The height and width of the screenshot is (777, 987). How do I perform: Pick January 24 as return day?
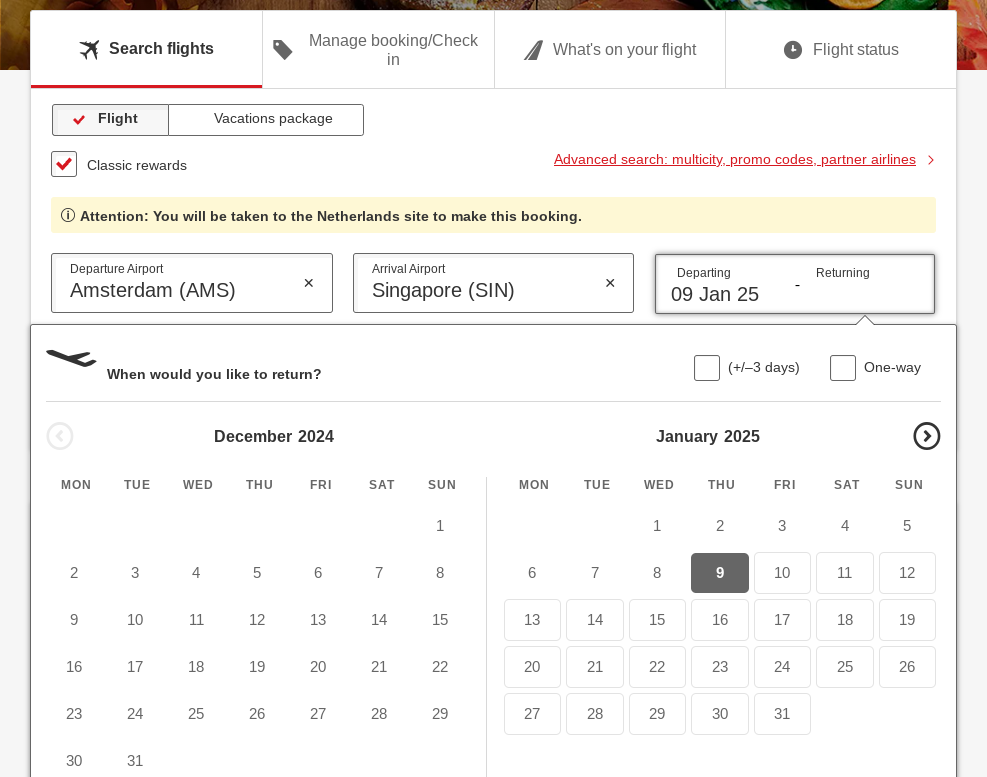point(782,667)
